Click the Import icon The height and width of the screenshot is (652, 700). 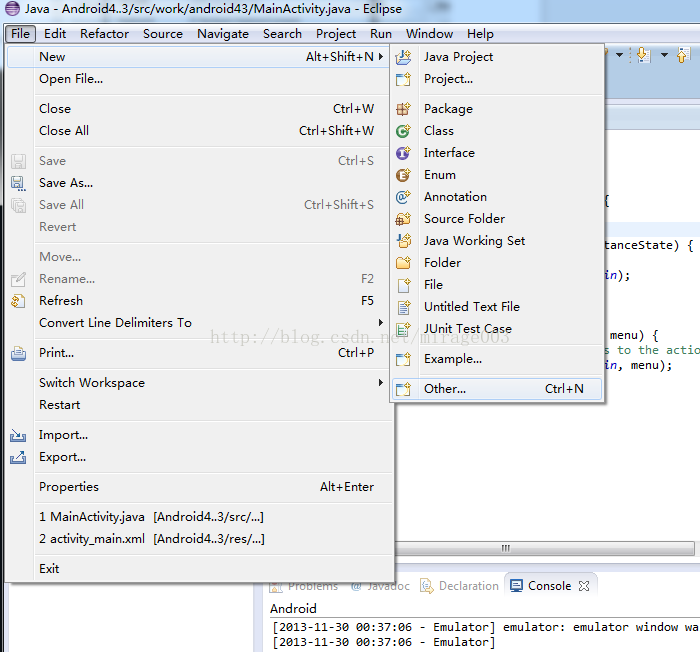coord(18,435)
